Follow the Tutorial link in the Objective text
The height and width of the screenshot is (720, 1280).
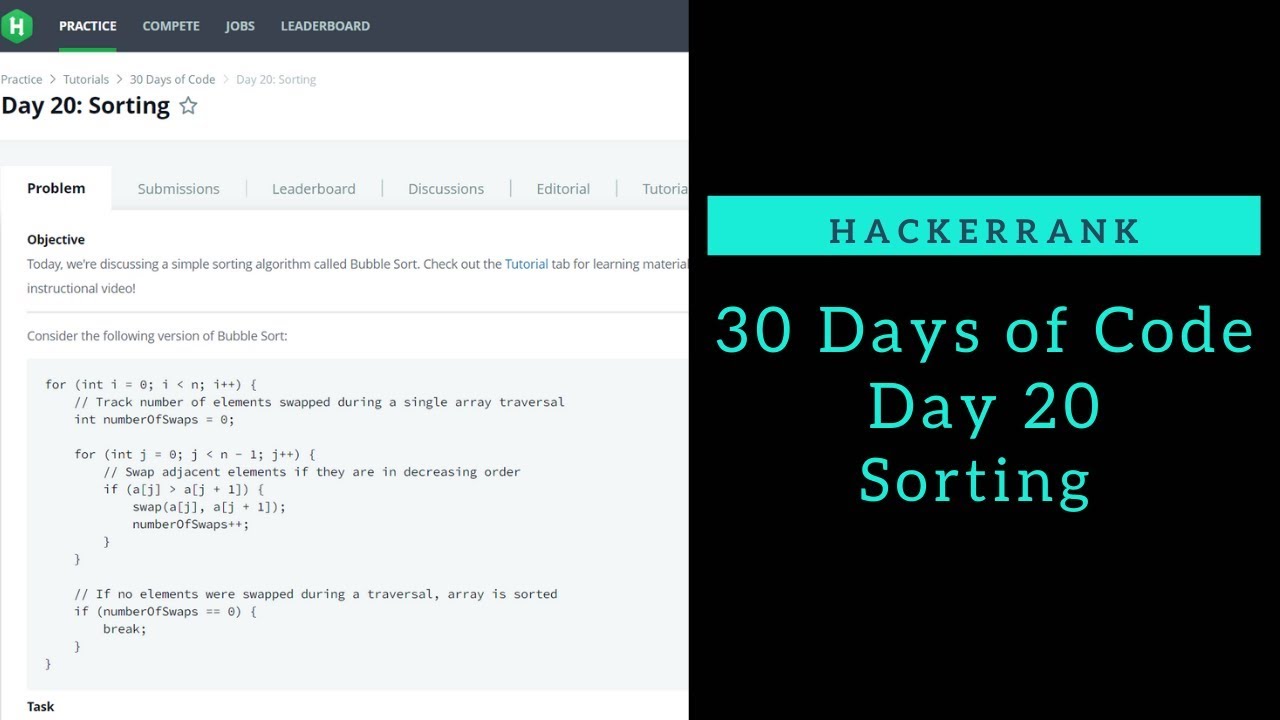coord(526,264)
